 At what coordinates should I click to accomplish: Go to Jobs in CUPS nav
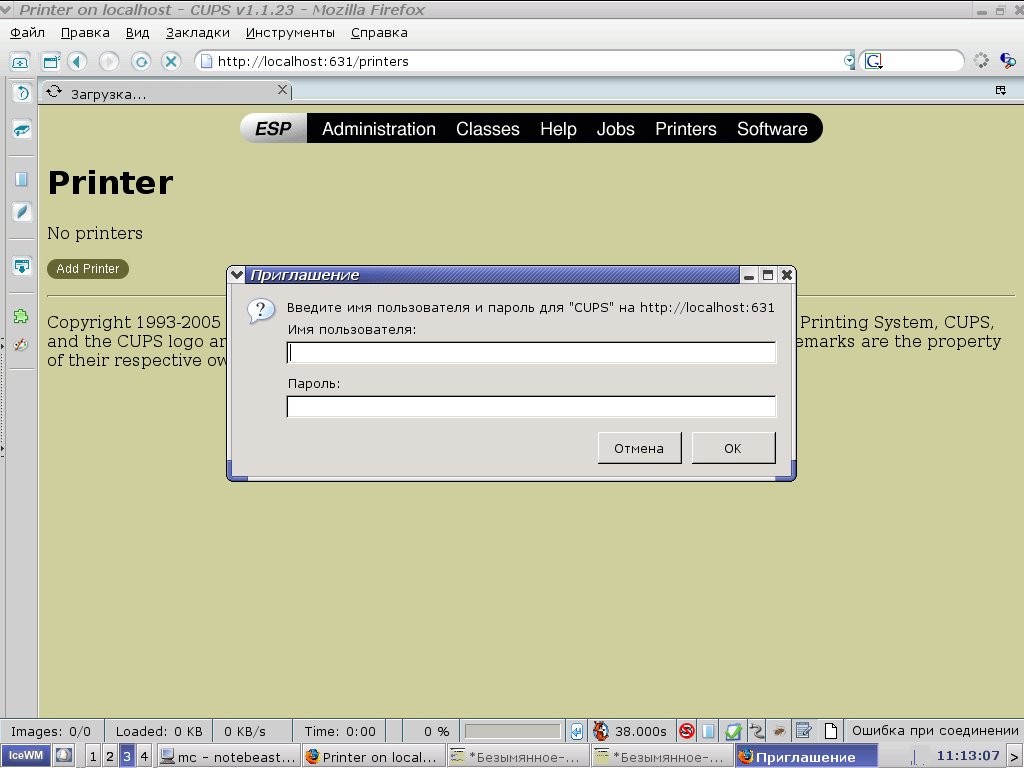click(x=615, y=129)
